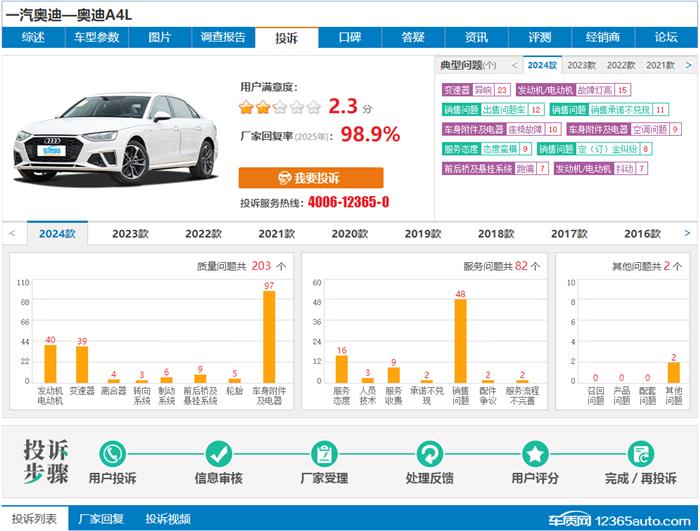This screenshot has width=700, height=531.
Task: Click the 变速器 bar with 39
Action: tap(82, 364)
